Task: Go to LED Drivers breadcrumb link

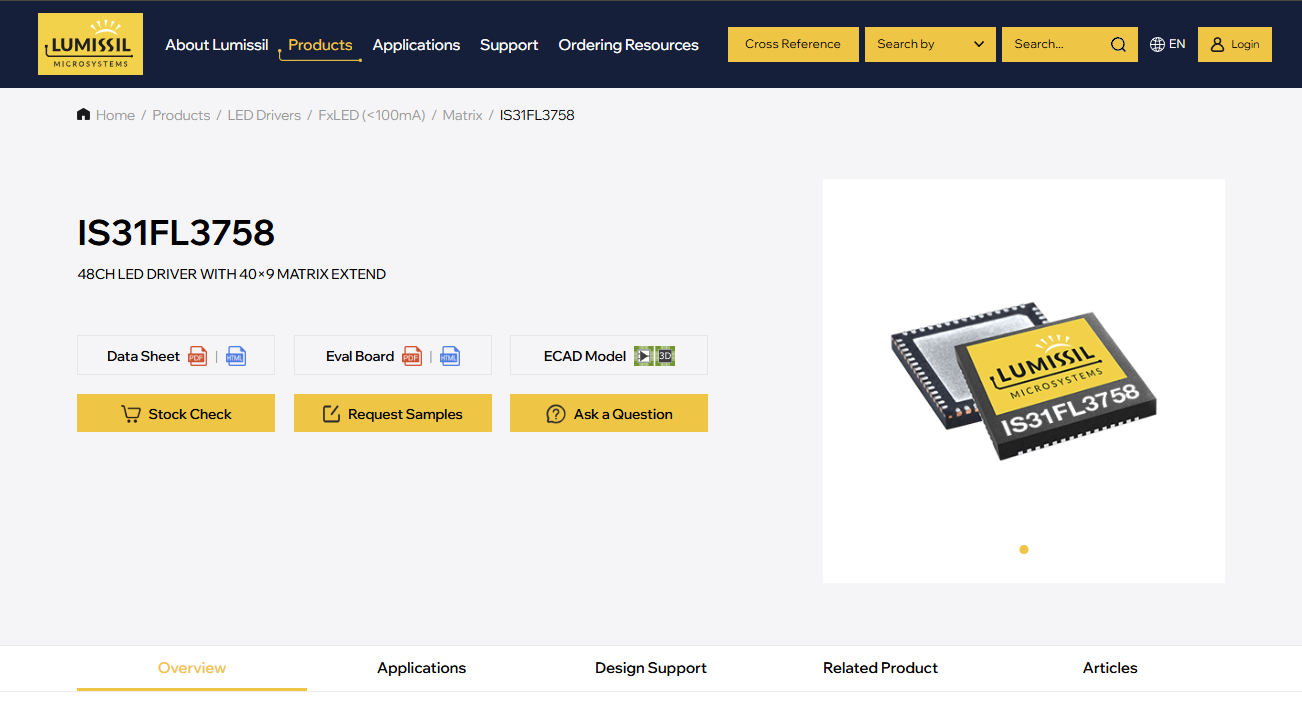Action: (x=264, y=115)
